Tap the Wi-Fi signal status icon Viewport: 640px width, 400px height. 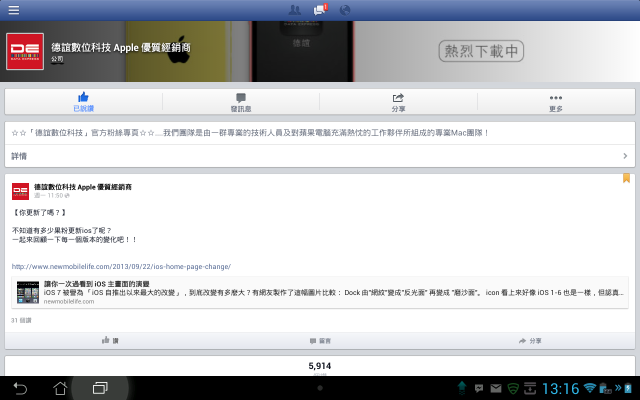pyautogui.click(x=589, y=388)
